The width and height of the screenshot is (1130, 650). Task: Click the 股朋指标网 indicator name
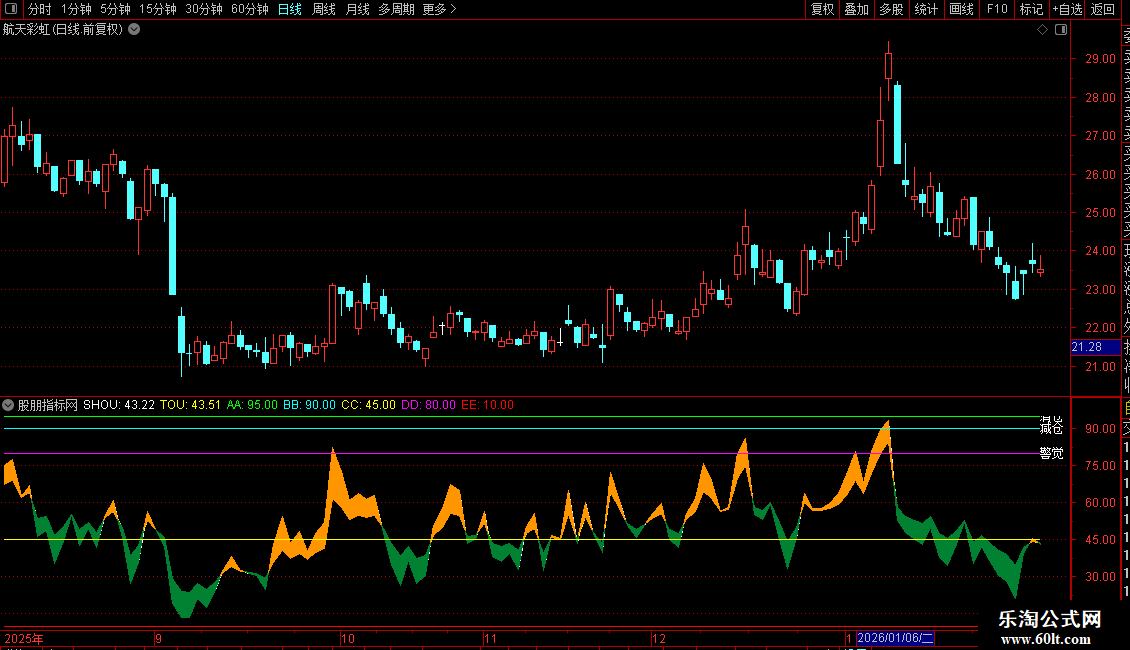click(x=48, y=405)
